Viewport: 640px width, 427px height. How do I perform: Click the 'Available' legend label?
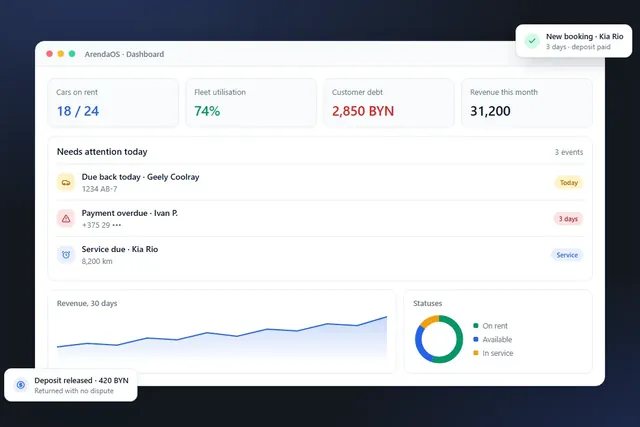click(x=497, y=340)
